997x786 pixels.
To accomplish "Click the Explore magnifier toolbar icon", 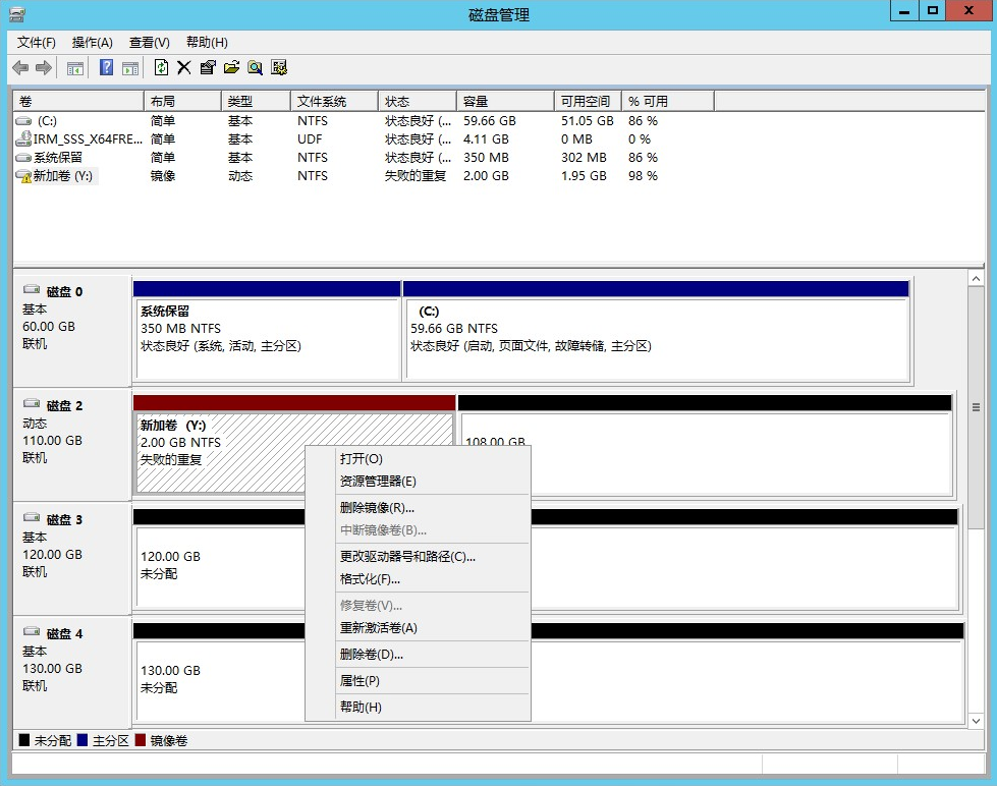I will [x=255, y=67].
